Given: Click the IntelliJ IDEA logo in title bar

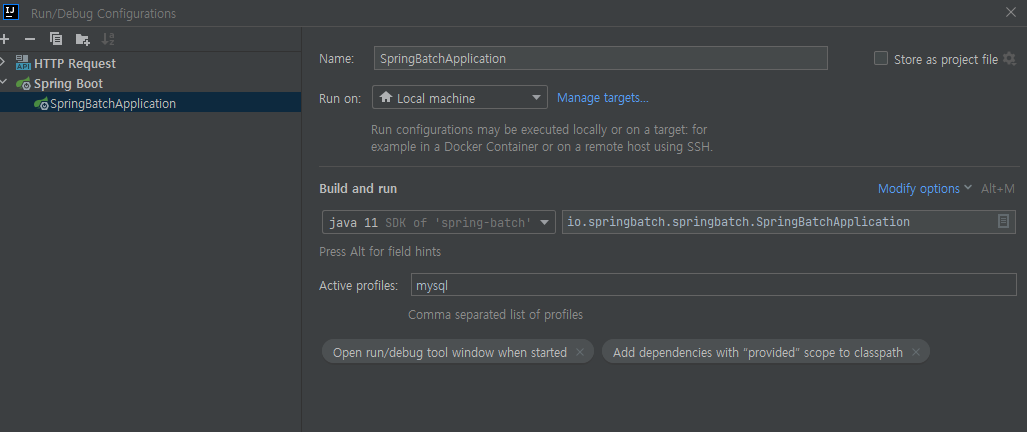Looking at the screenshot, I should (x=11, y=12).
